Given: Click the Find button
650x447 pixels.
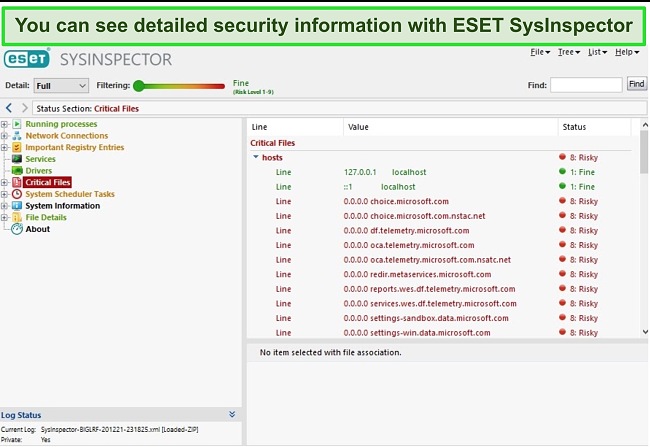Looking at the screenshot, I should point(636,84).
